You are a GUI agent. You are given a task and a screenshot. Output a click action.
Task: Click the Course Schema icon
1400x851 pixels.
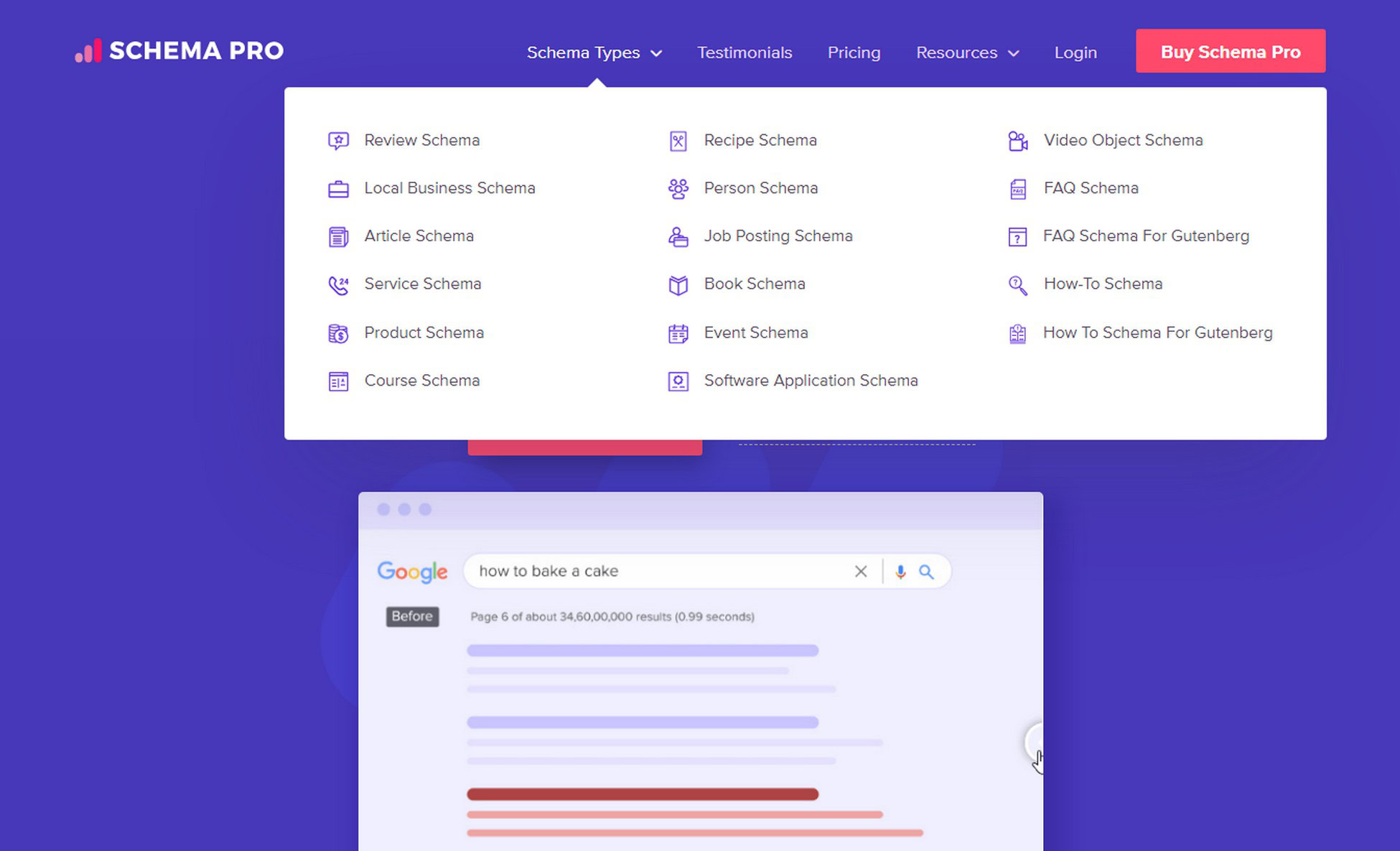point(338,380)
